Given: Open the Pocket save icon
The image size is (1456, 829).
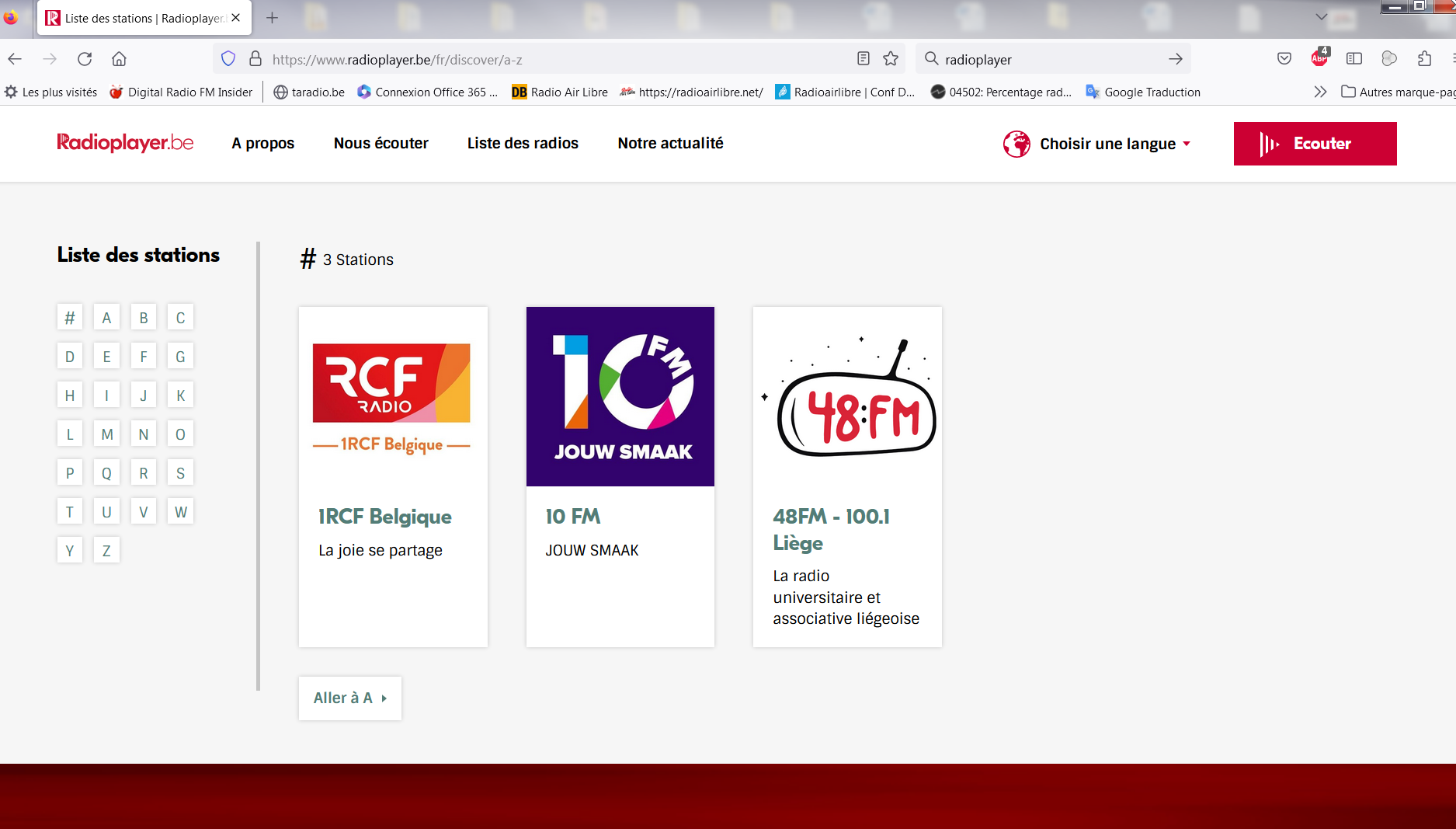Looking at the screenshot, I should coord(1284,59).
